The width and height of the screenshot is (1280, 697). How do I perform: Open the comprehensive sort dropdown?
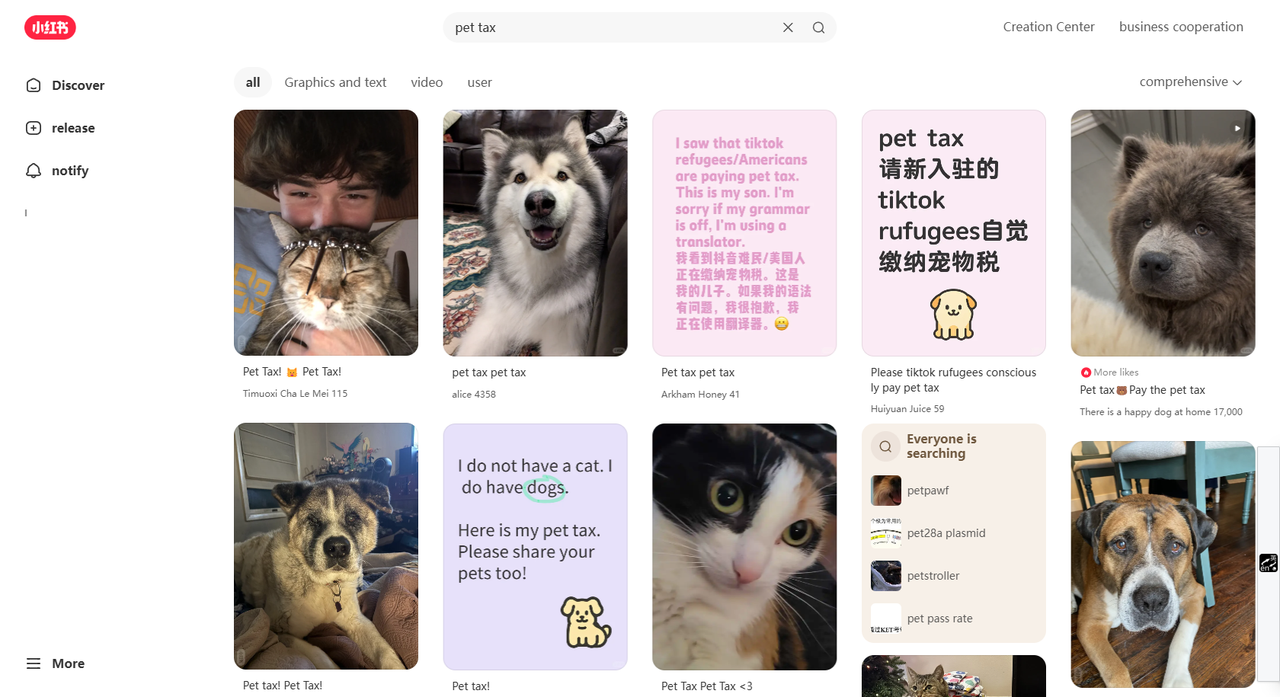pyautogui.click(x=1190, y=82)
